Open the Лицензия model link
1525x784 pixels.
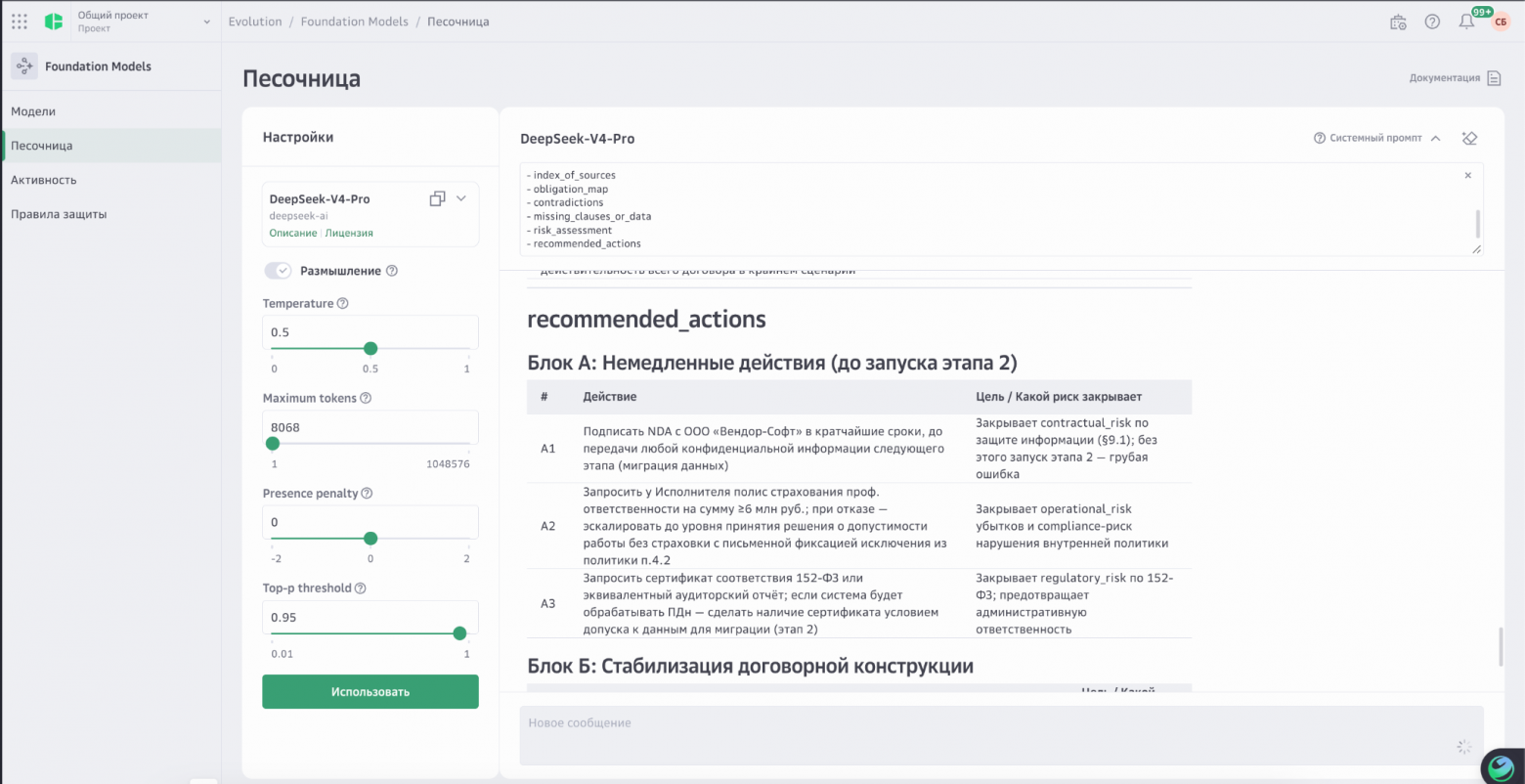(349, 233)
